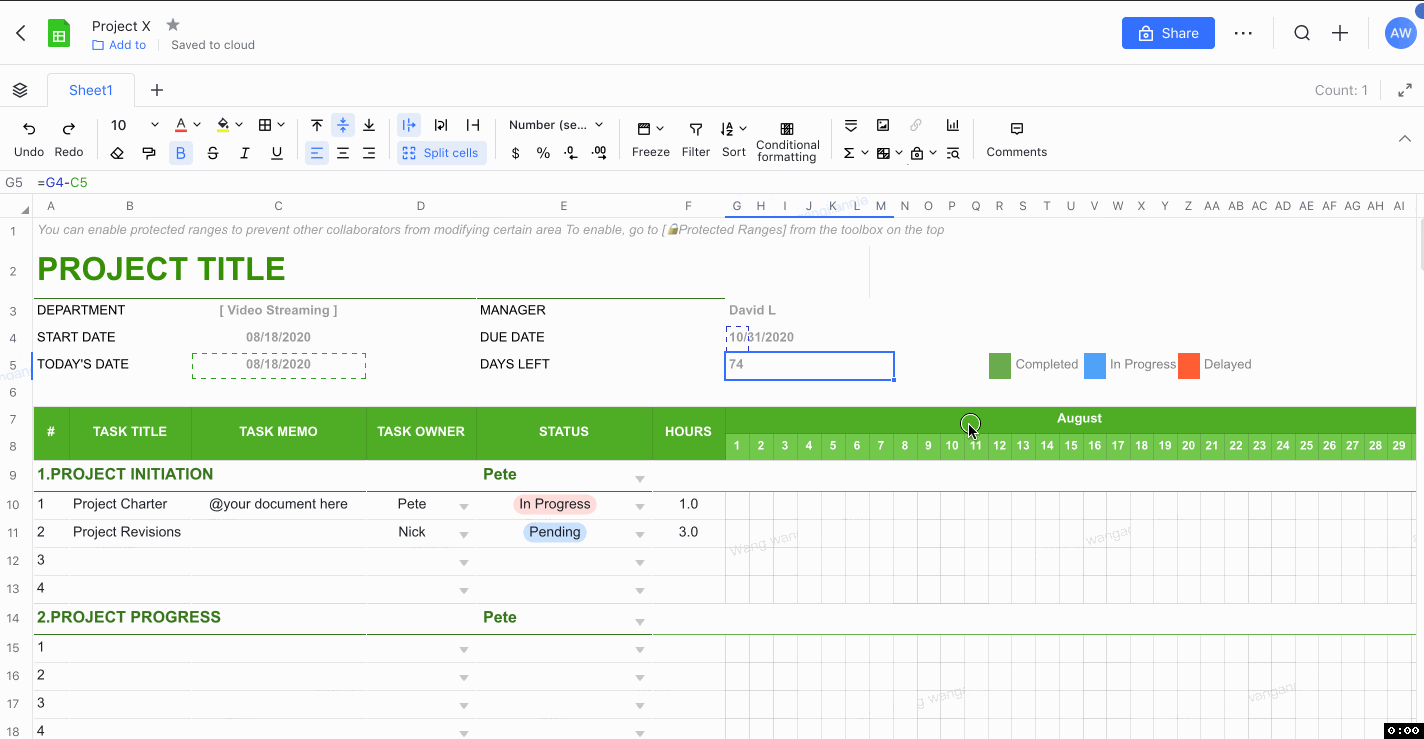The image size is (1424, 739).
Task: Click the Format painter icon
Action: [x=150, y=152]
